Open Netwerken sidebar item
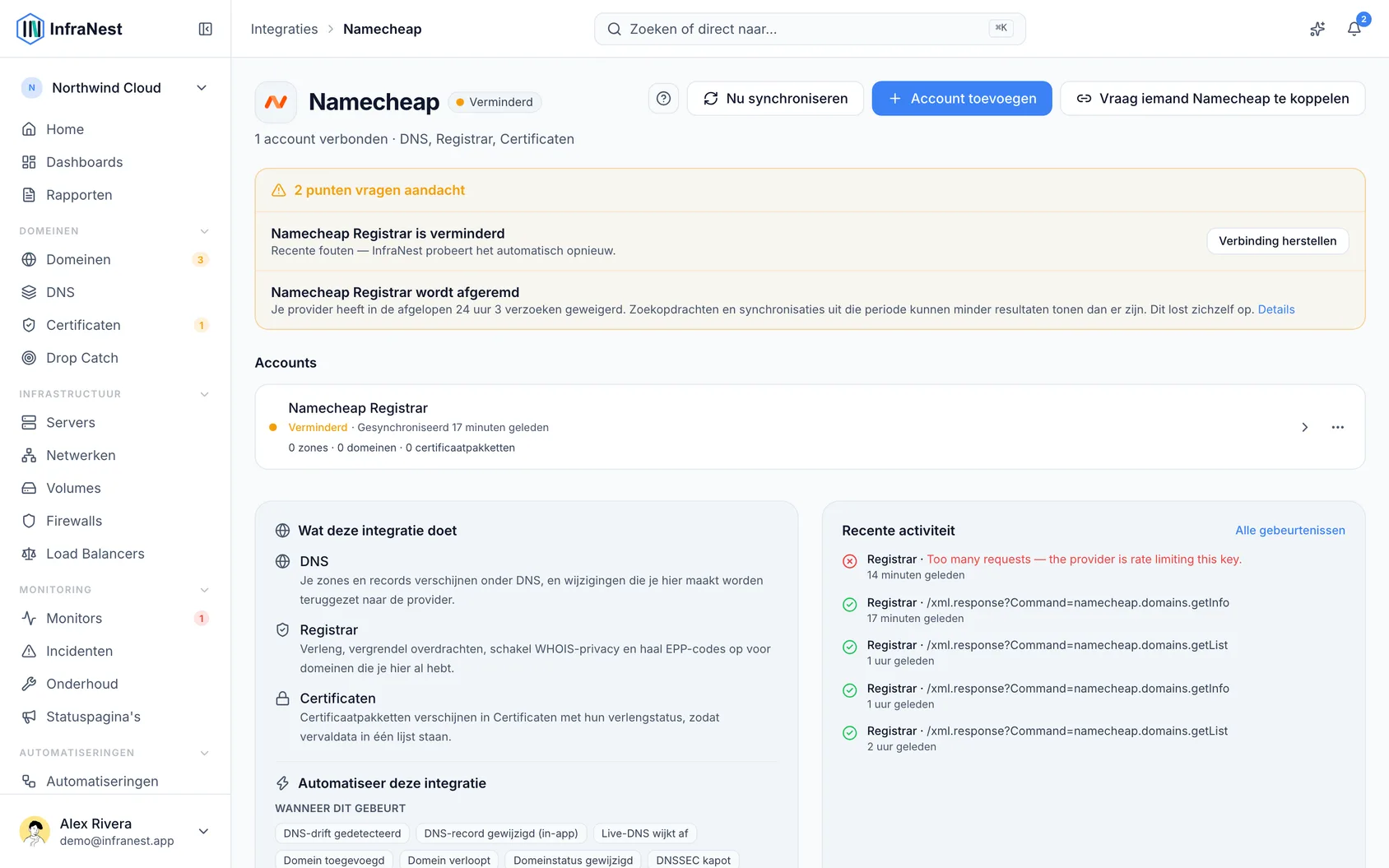This screenshot has width=1389, height=868. tap(115, 455)
